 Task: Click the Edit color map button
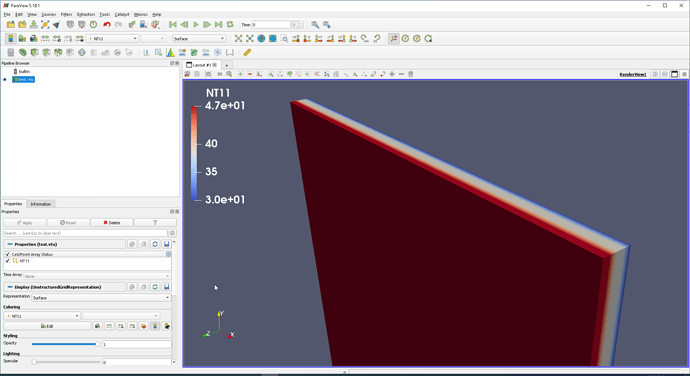[47, 326]
